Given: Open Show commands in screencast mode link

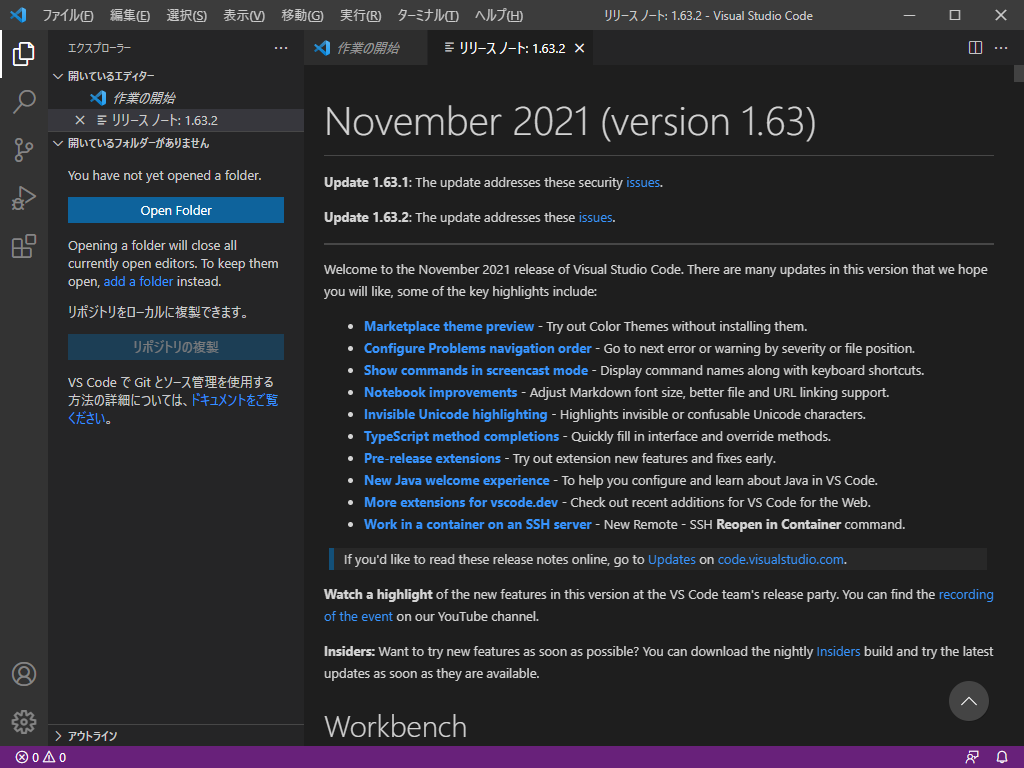Looking at the screenshot, I should point(475,370).
